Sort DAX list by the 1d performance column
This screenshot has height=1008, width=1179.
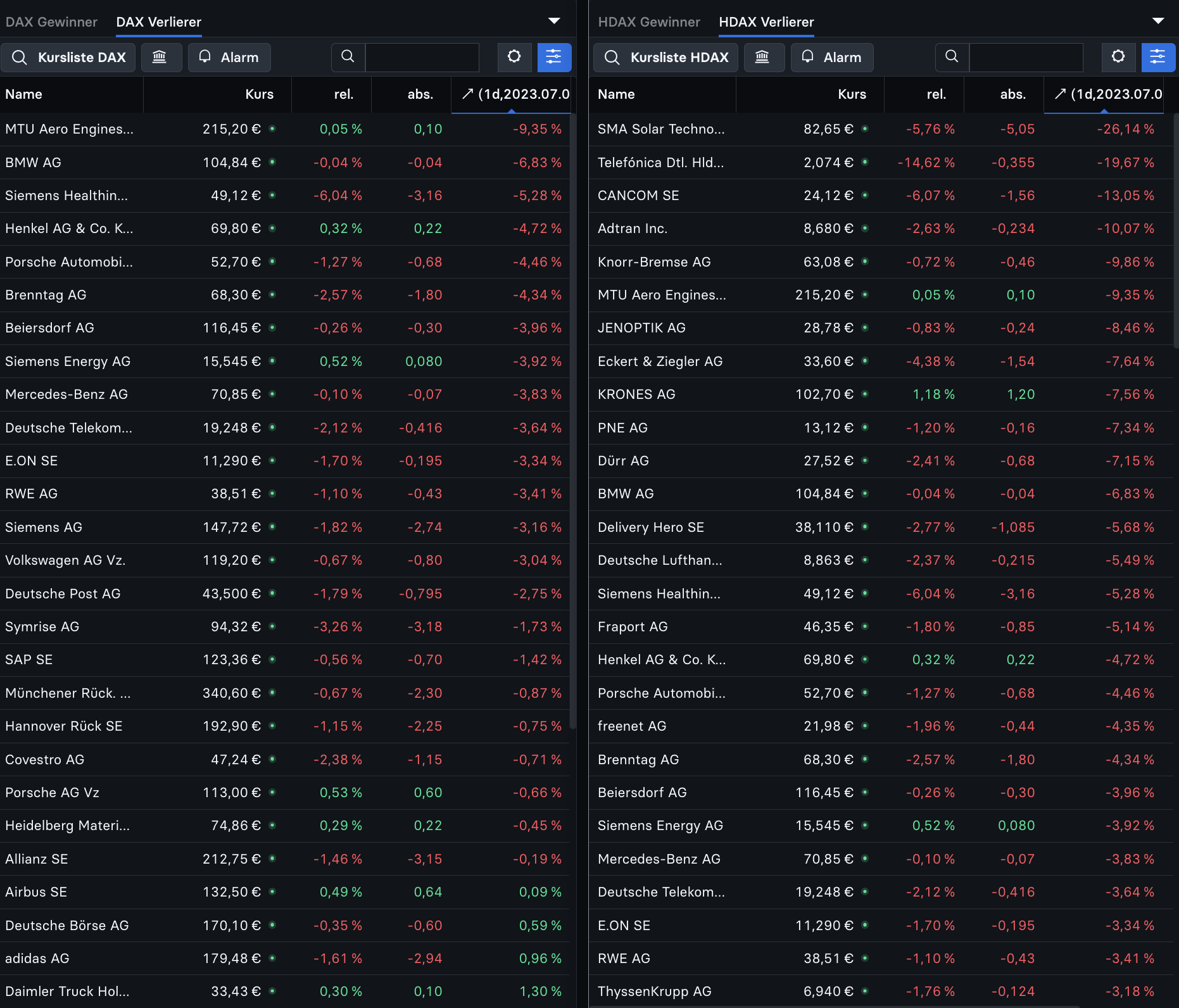pyautogui.click(x=511, y=94)
